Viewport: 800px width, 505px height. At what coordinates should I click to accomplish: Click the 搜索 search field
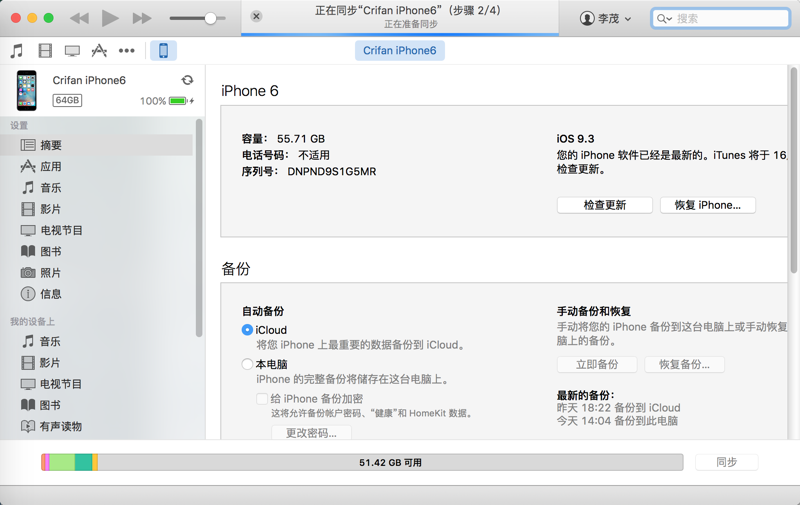click(x=720, y=18)
